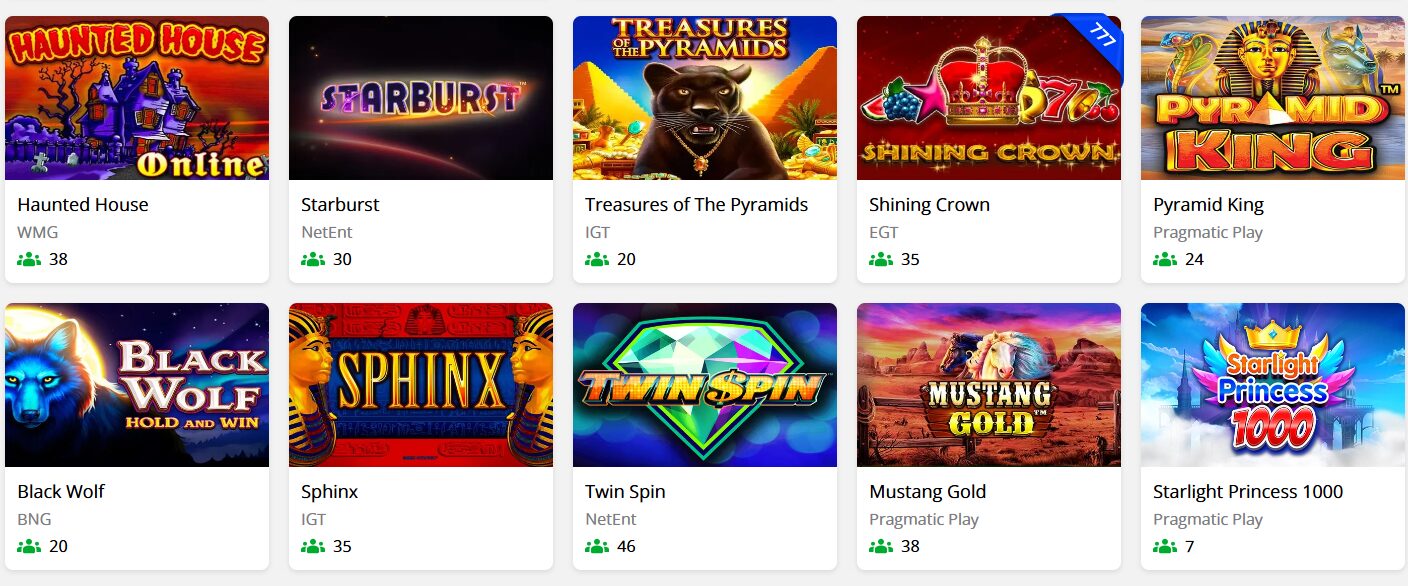The width and height of the screenshot is (1408, 586).
Task: Click the players icon under Starburst
Action: tap(313, 260)
